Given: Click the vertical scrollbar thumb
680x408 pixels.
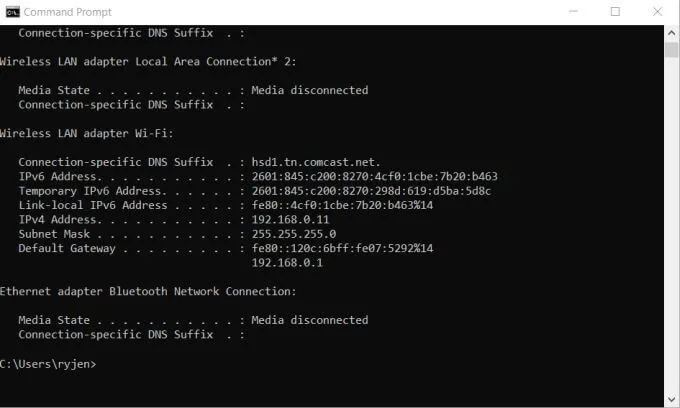Looking at the screenshot, I should (x=671, y=50).
